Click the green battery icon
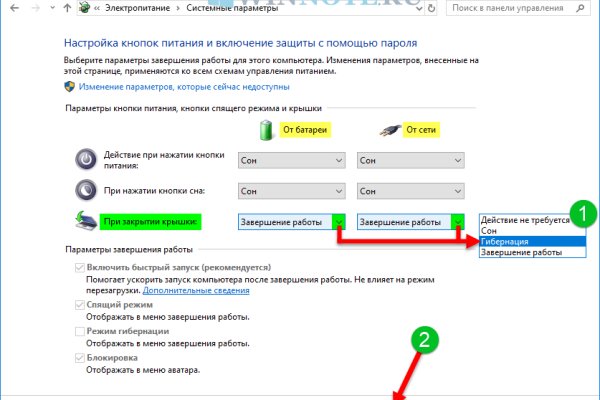Image resolution: width=600 pixels, height=400 pixels. 266,131
